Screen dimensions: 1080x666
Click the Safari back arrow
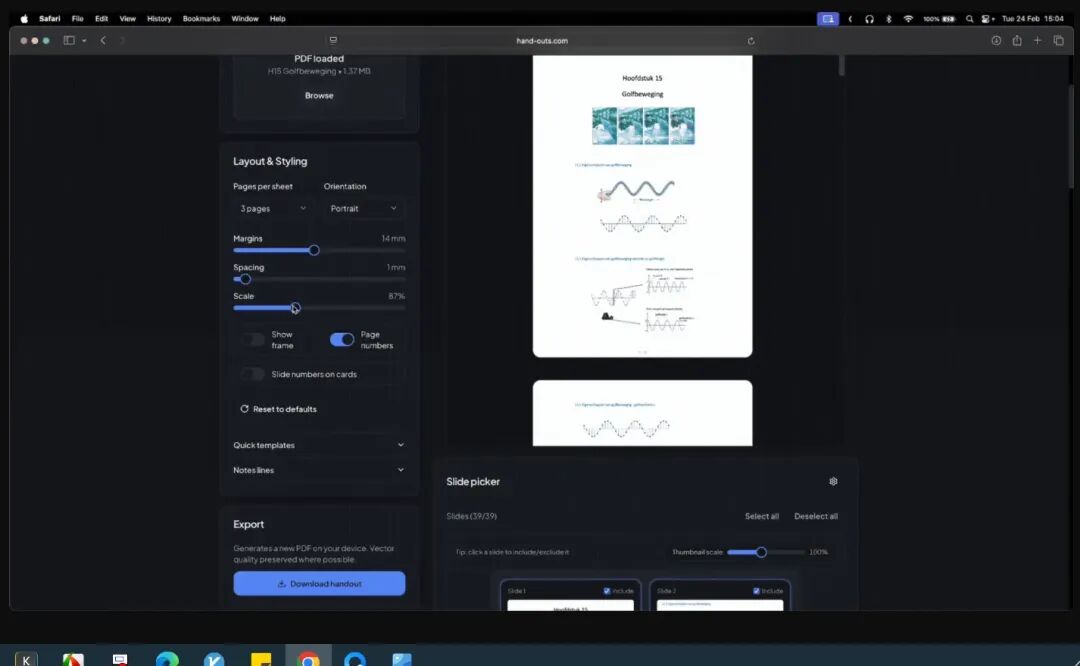[x=103, y=41]
